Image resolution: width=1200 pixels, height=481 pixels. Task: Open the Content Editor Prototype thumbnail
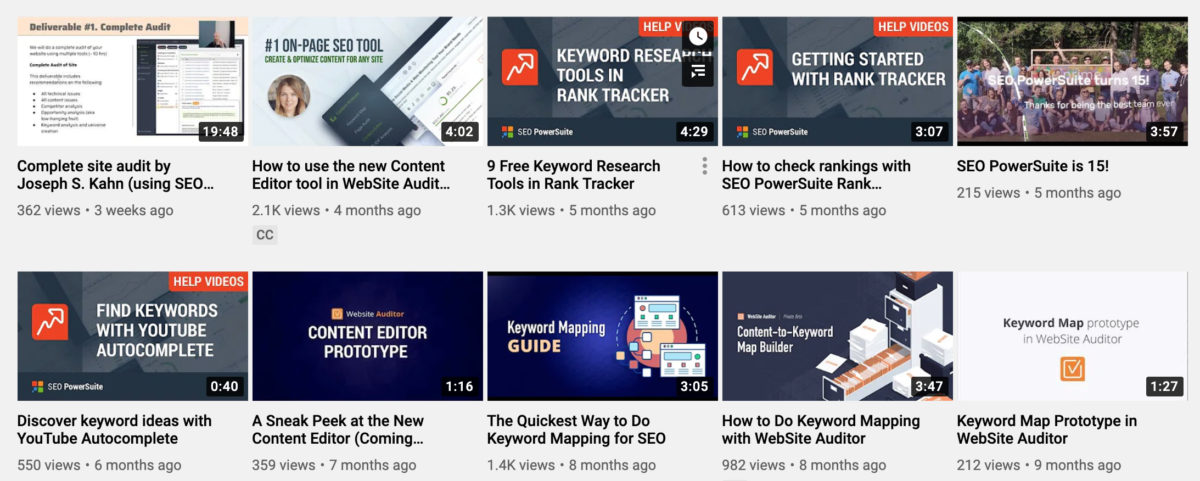tap(368, 336)
